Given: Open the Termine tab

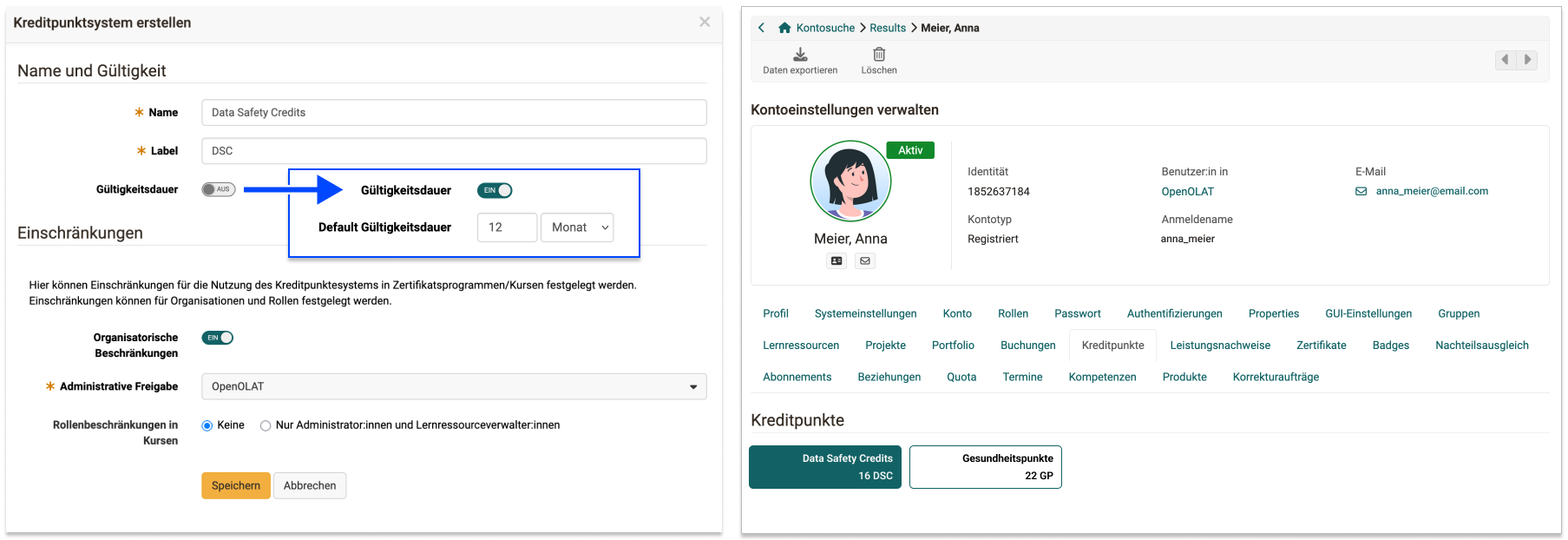Looking at the screenshot, I should tap(1022, 377).
